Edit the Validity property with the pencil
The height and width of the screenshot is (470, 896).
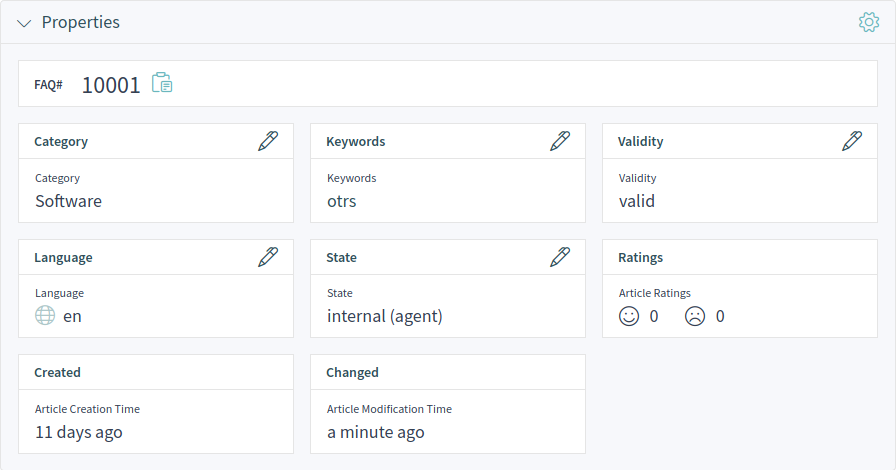852,141
